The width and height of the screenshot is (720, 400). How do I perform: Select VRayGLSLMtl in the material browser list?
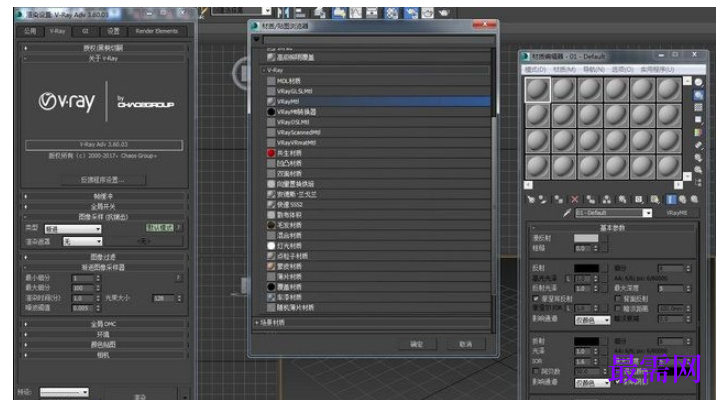pyautogui.click(x=377, y=91)
